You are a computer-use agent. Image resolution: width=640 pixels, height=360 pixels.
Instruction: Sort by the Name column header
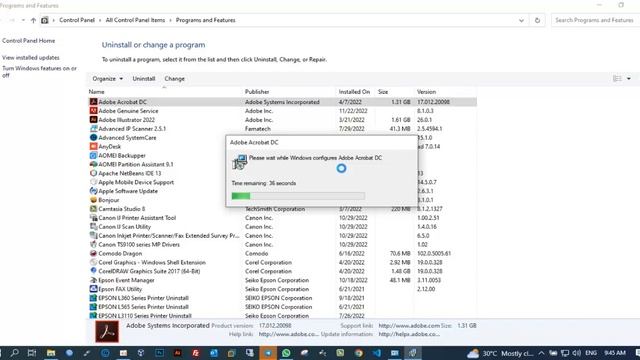[96, 91]
